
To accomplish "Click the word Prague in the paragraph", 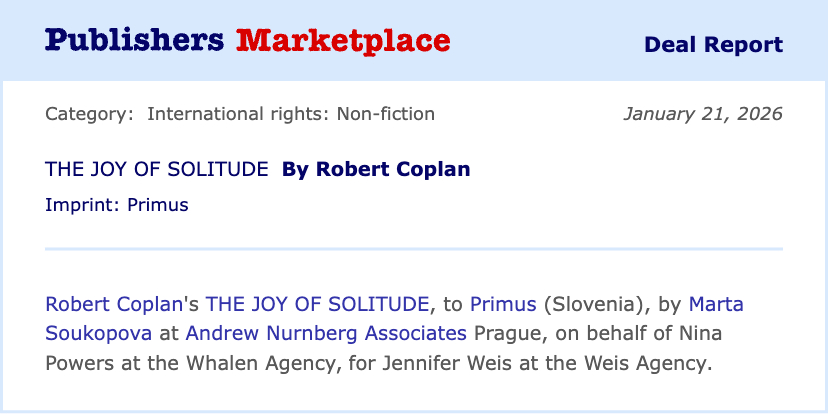I will pos(509,332).
